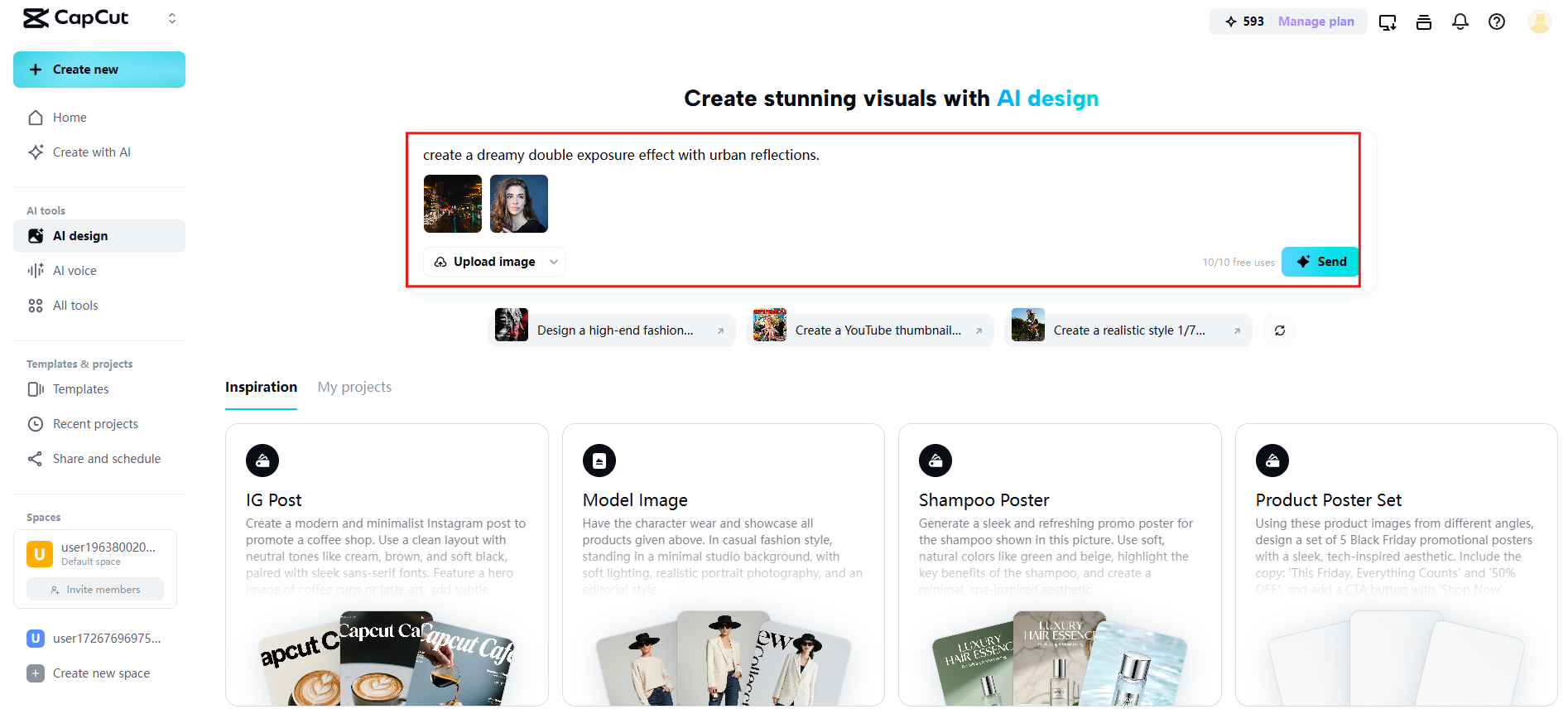
Task: Click the Send button
Action: 1320,262
